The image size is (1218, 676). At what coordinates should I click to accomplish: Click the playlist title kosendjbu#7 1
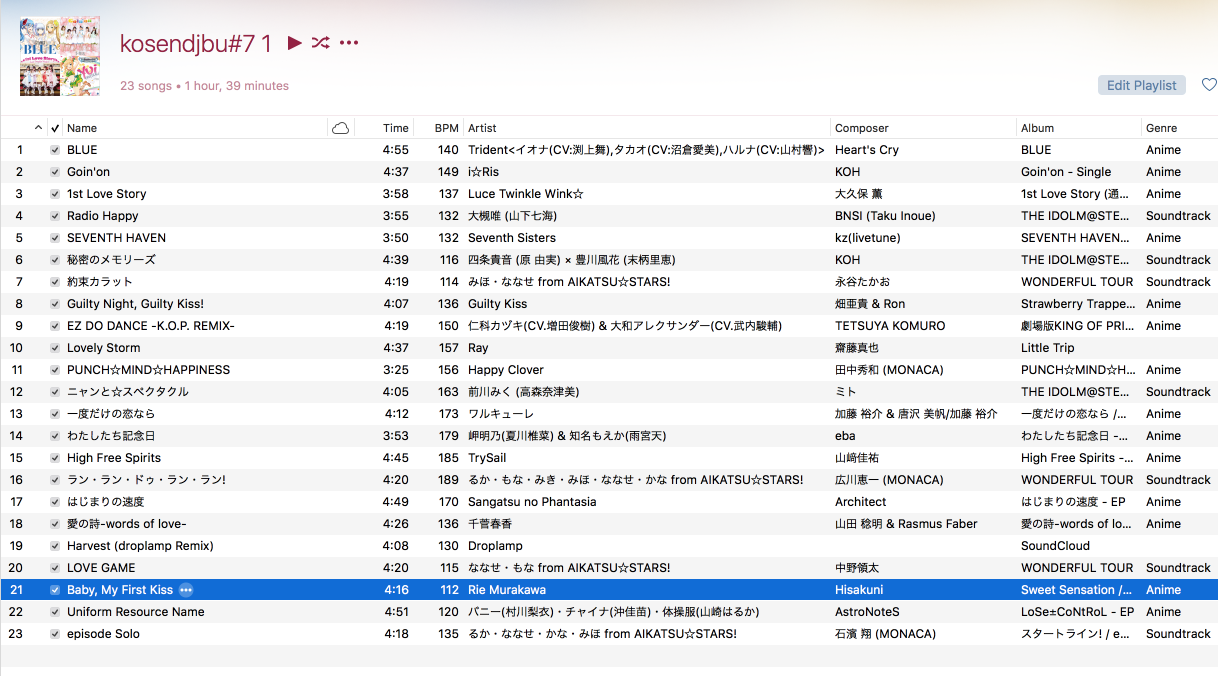196,43
